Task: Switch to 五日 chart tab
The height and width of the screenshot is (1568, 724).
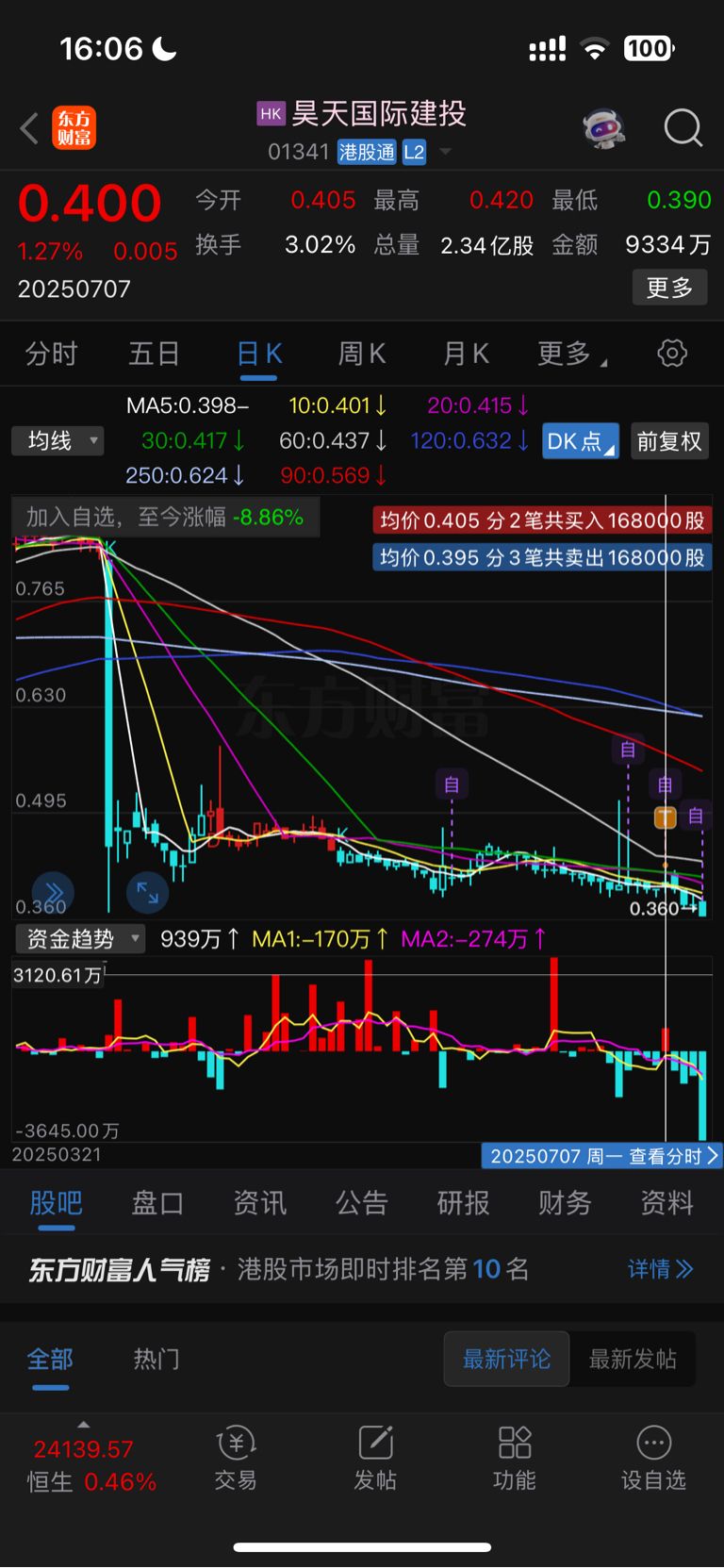Action: [x=154, y=354]
